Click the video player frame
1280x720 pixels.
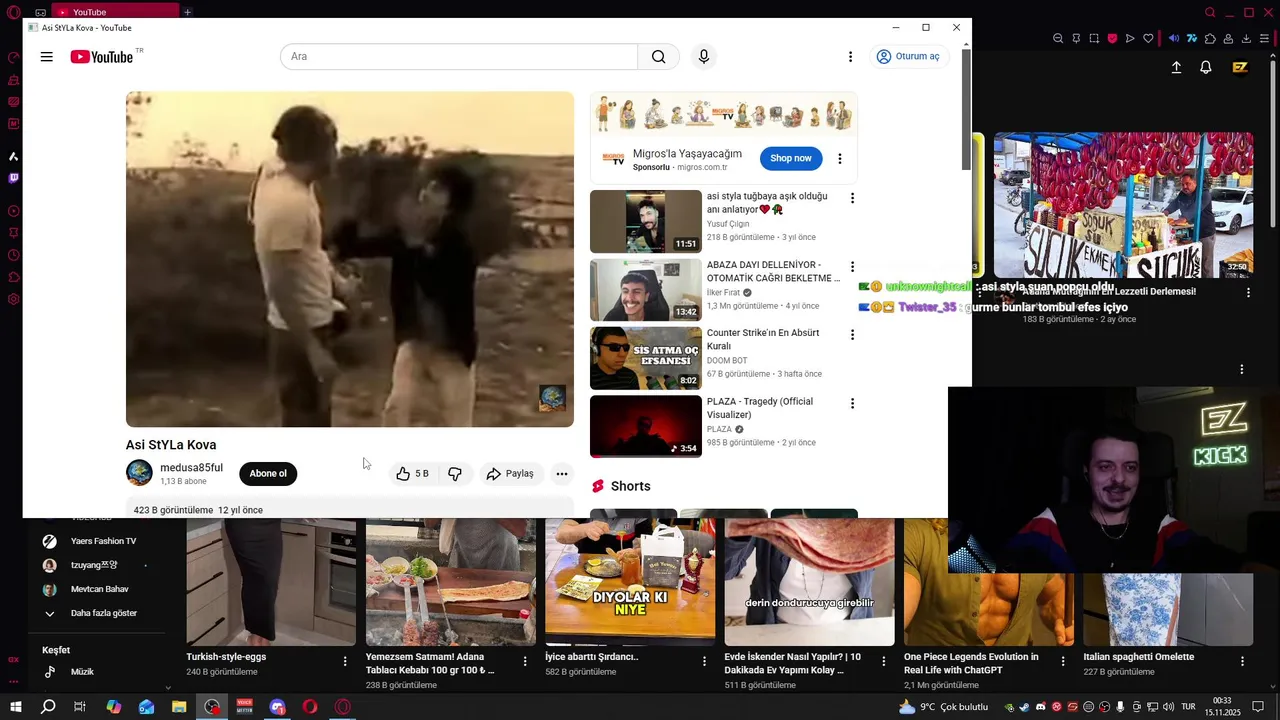[x=350, y=259]
